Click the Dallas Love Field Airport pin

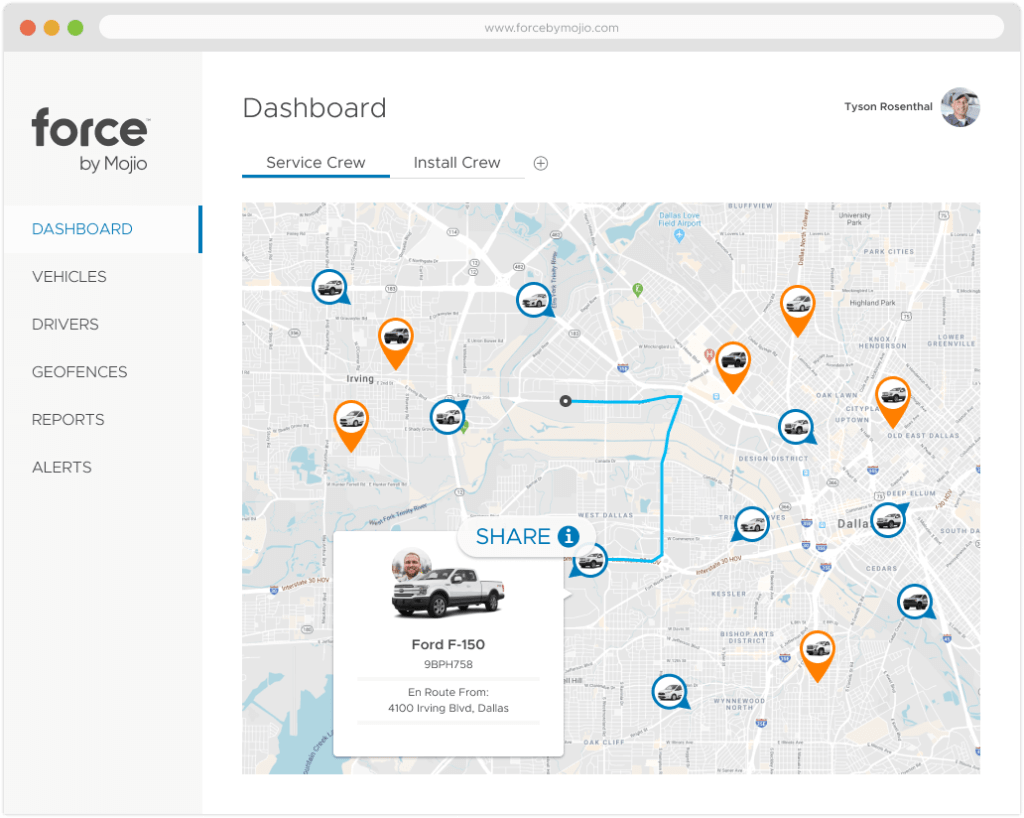point(679,236)
